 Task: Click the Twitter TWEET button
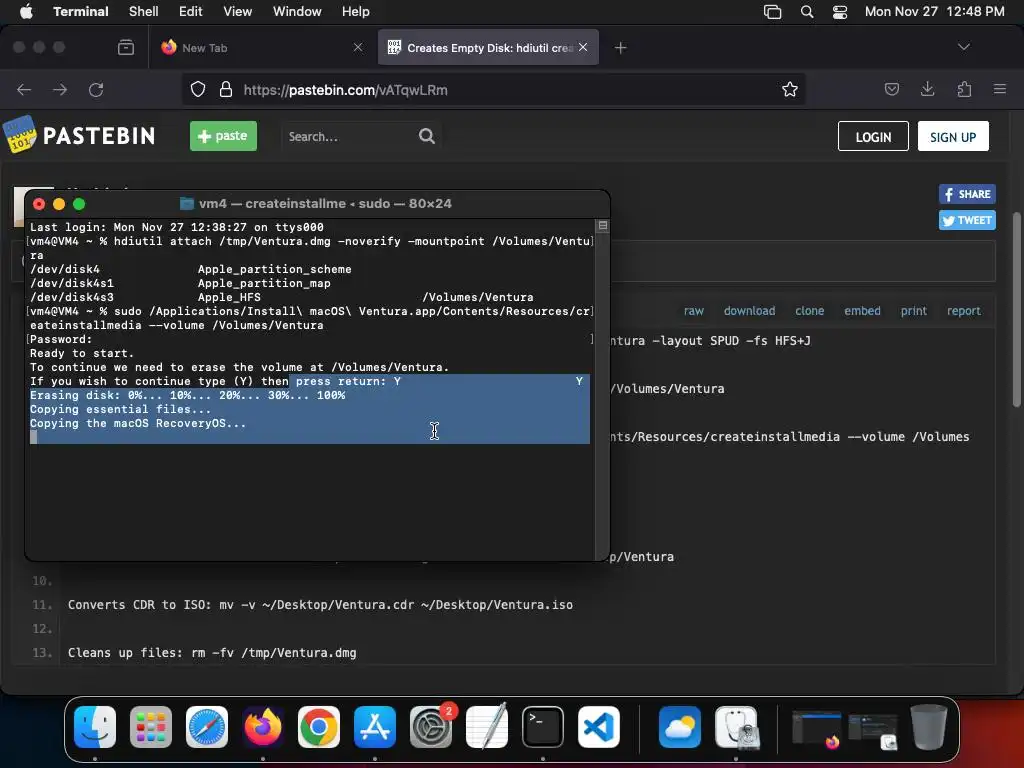(x=967, y=220)
